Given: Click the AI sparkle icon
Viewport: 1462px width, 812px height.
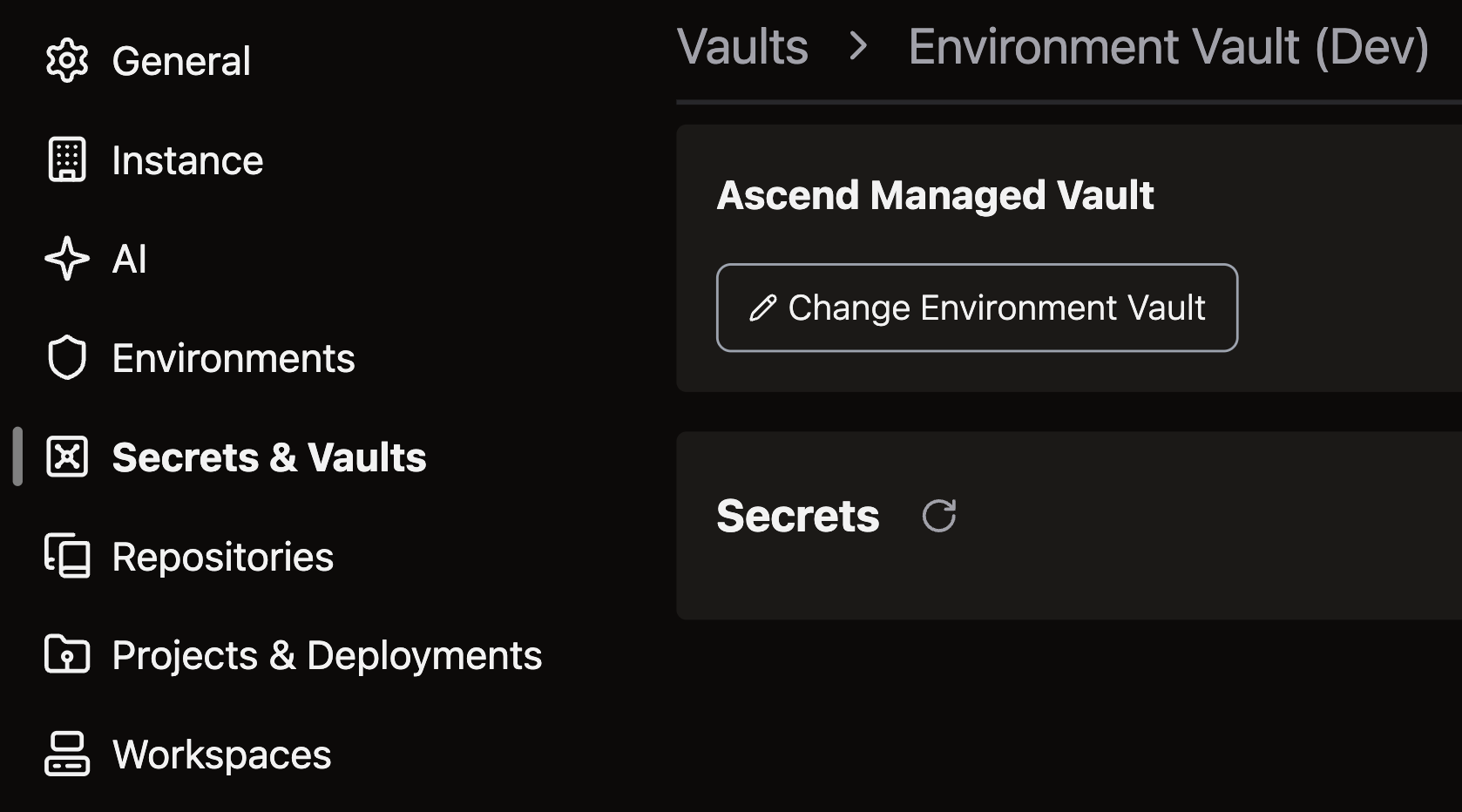Looking at the screenshot, I should [x=67, y=259].
